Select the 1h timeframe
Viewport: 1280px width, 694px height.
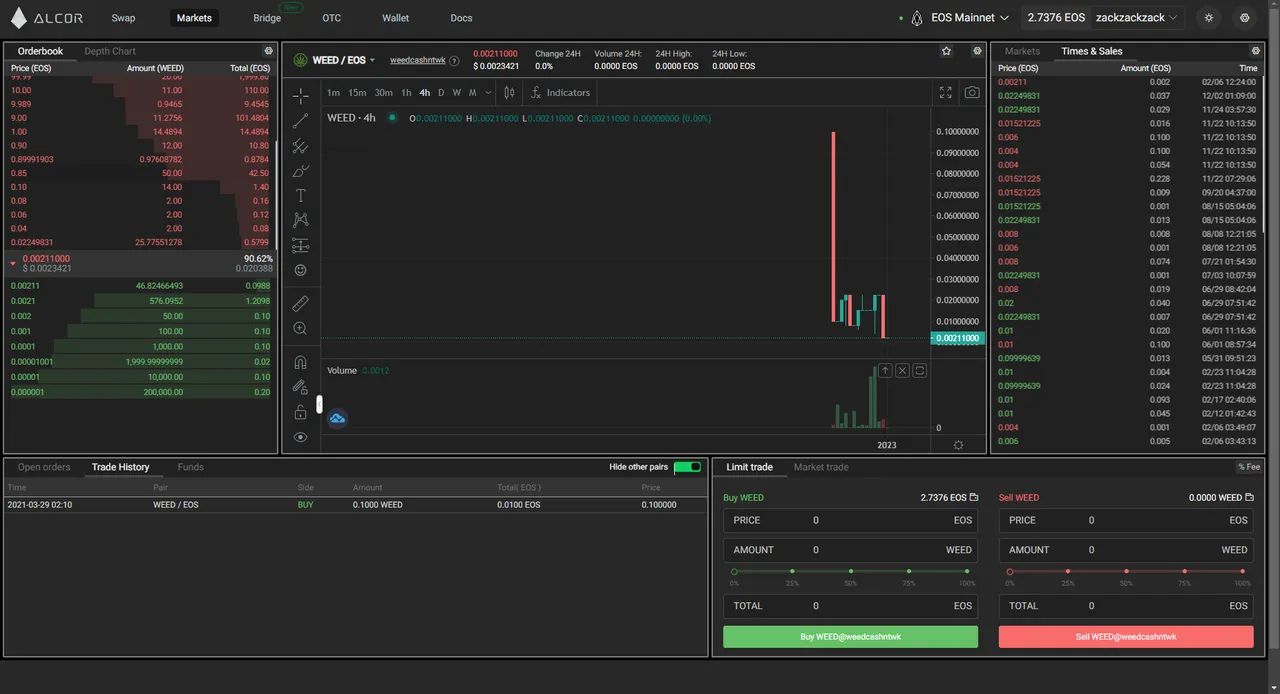tap(406, 92)
